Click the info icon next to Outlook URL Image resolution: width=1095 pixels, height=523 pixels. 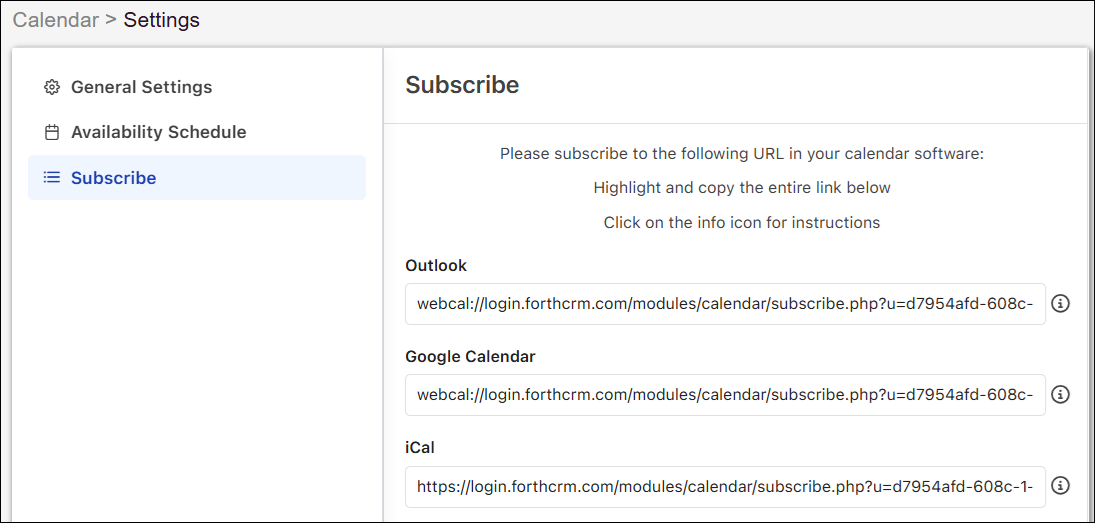click(1060, 304)
